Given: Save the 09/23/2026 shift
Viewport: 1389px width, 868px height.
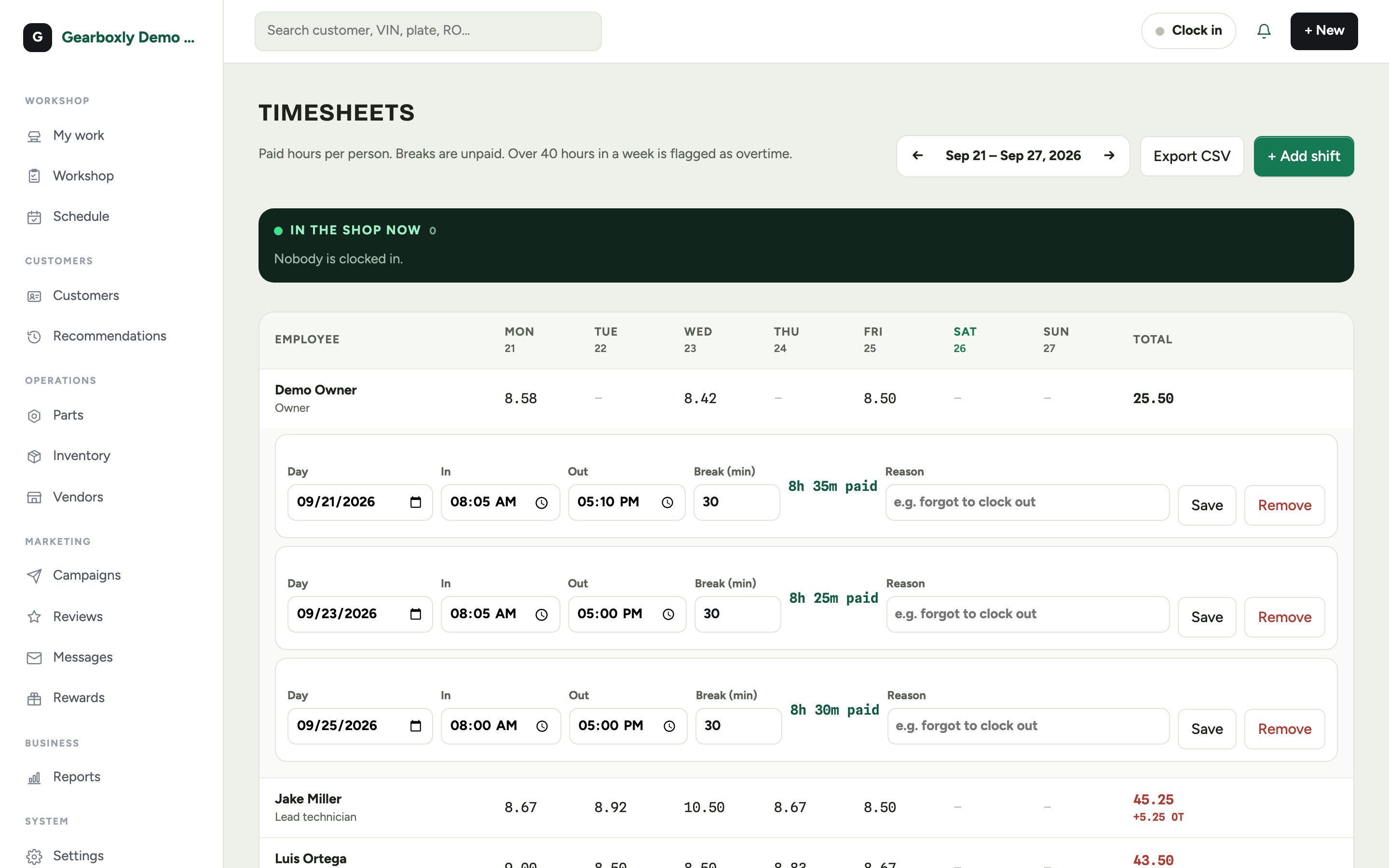Looking at the screenshot, I should (1207, 617).
